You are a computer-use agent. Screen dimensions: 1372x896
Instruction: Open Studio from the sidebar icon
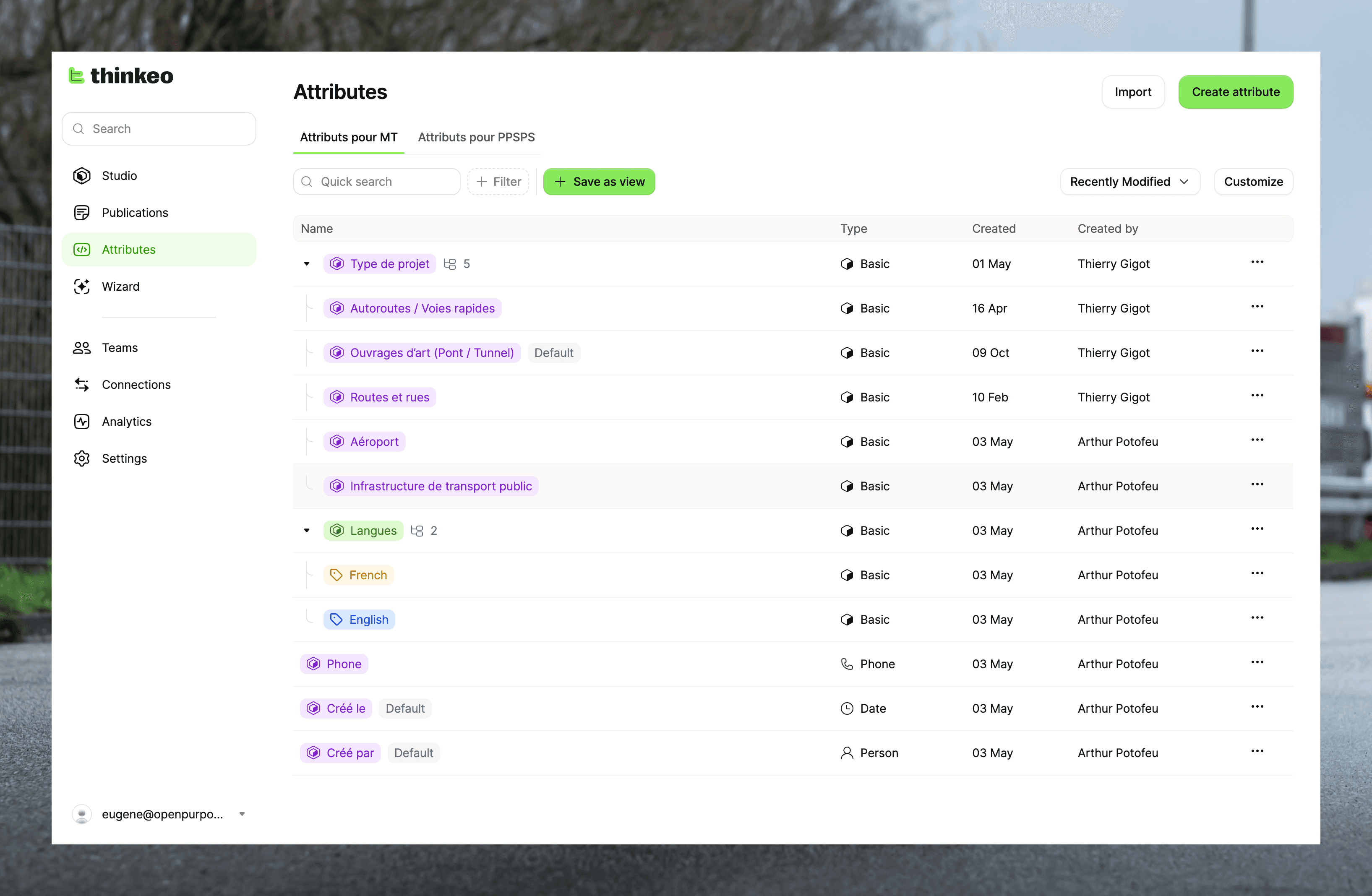click(82, 176)
